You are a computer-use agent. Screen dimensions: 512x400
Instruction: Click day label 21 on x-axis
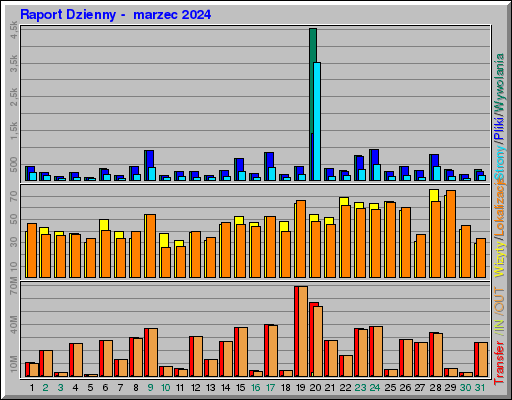pos(330,388)
